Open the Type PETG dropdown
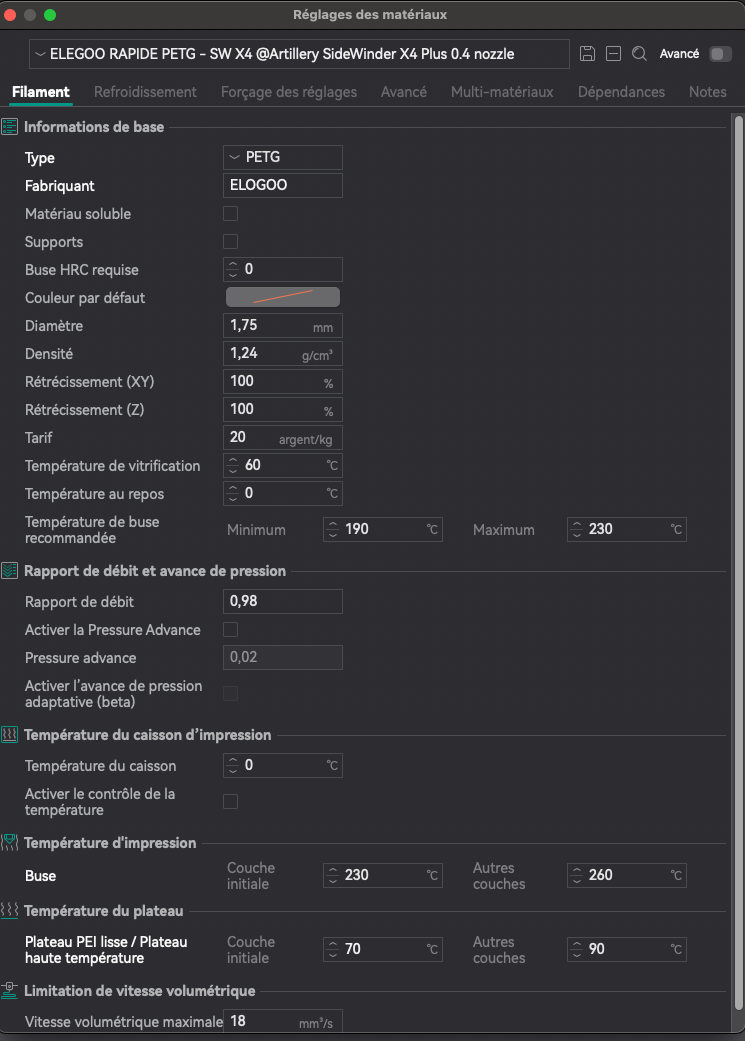The image size is (745, 1041). click(282, 158)
